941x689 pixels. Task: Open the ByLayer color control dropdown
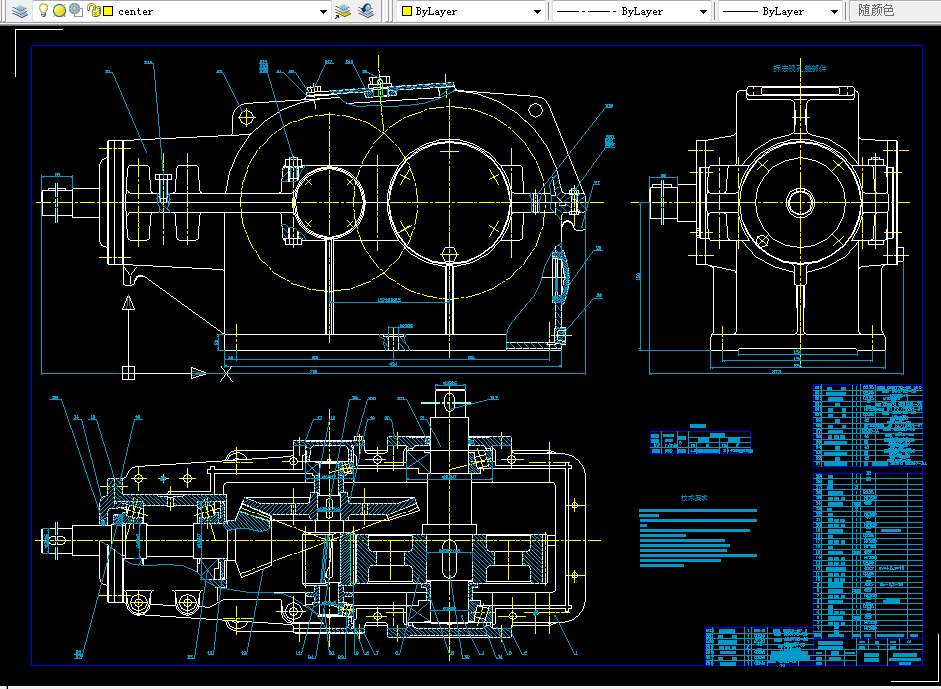coord(537,11)
